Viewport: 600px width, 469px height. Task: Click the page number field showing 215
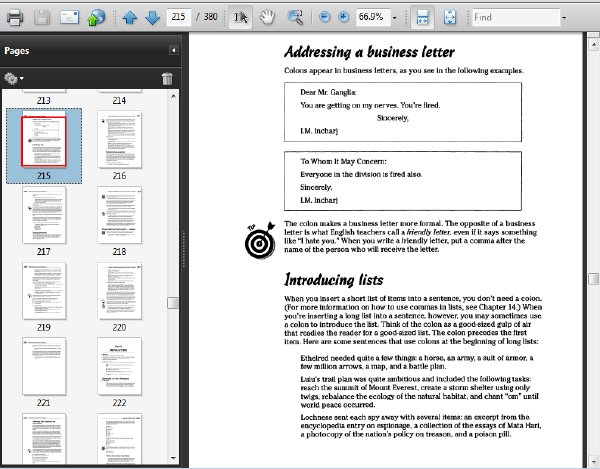coord(179,17)
